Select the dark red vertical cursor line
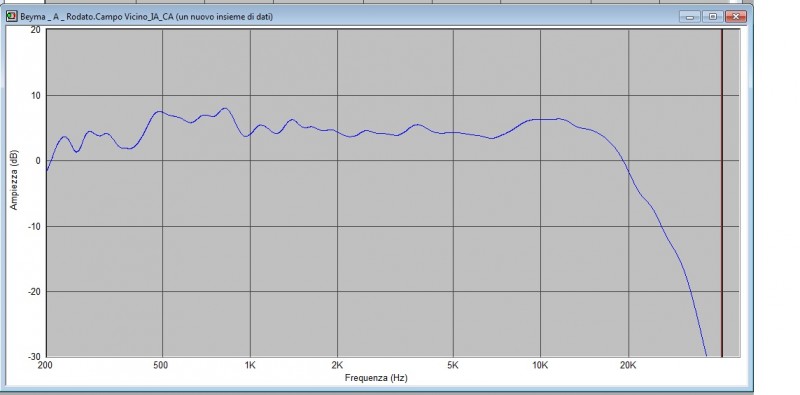This screenshot has height=395, width=800. [722, 193]
